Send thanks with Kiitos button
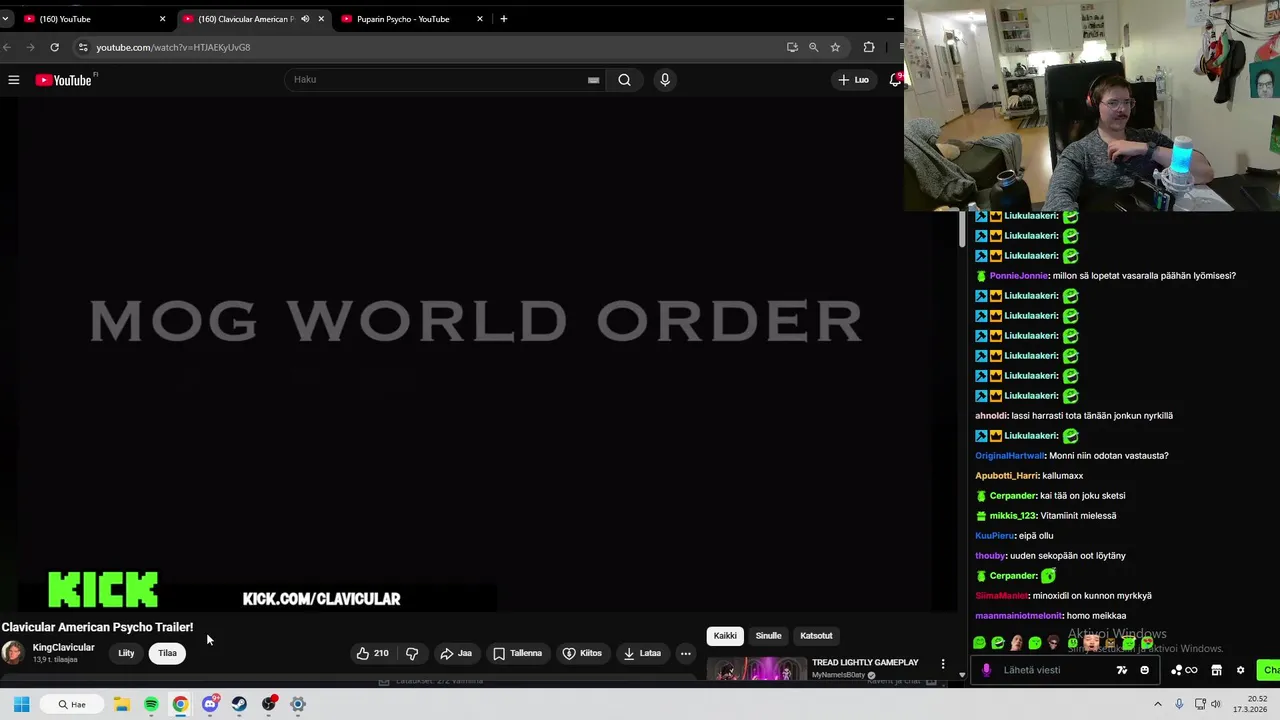Image resolution: width=1280 pixels, height=720 pixels. [x=582, y=653]
